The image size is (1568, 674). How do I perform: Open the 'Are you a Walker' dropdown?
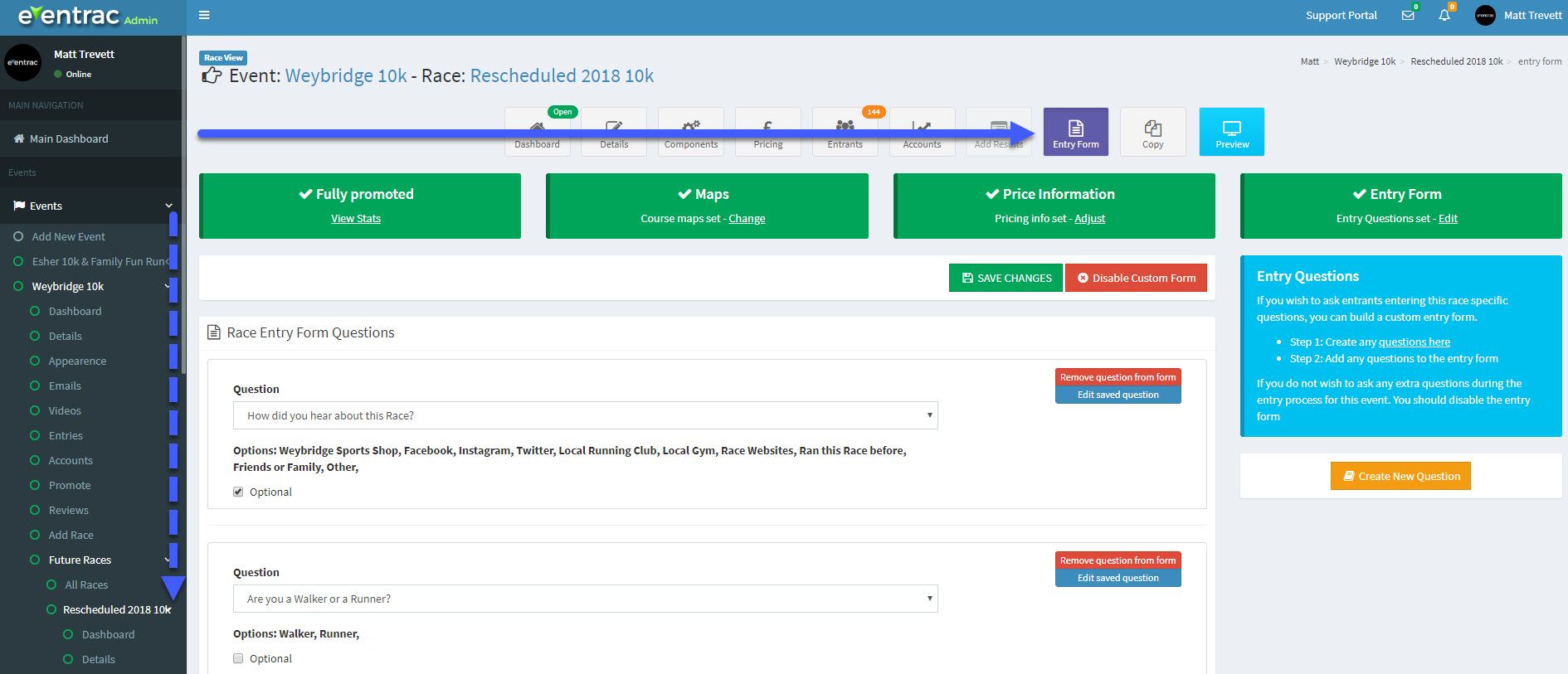585,599
